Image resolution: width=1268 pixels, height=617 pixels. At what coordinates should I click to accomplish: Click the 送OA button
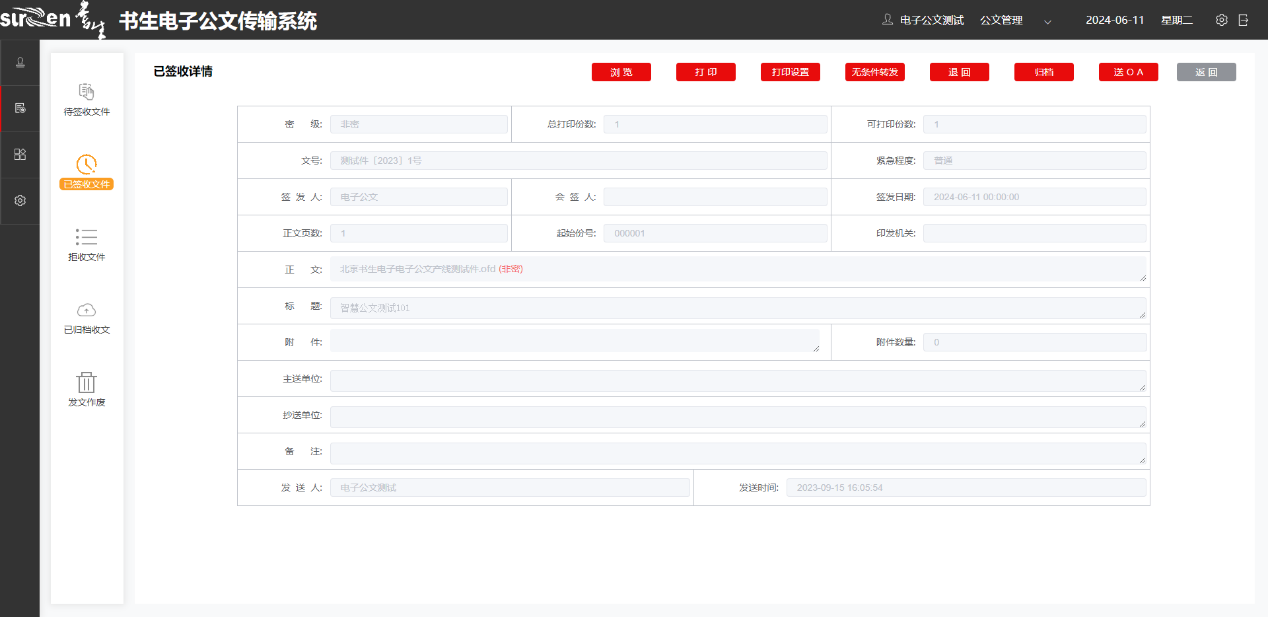click(x=1128, y=72)
